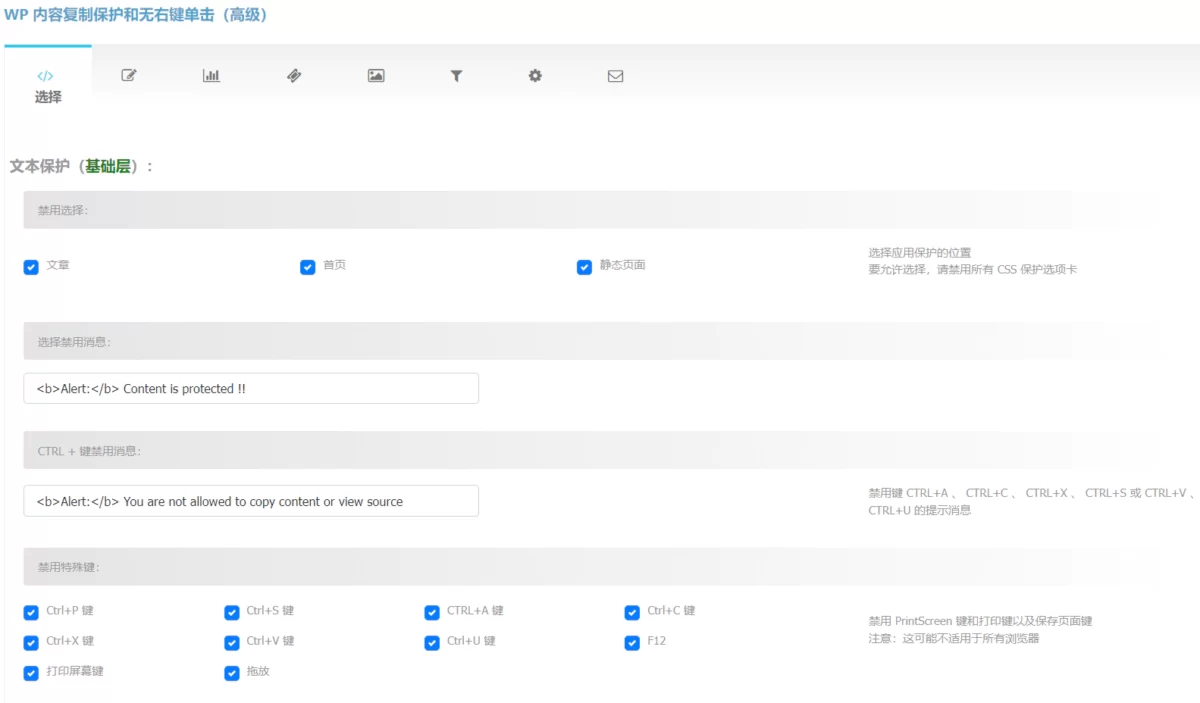Toggle the 拖放 checkbox

point(232,673)
